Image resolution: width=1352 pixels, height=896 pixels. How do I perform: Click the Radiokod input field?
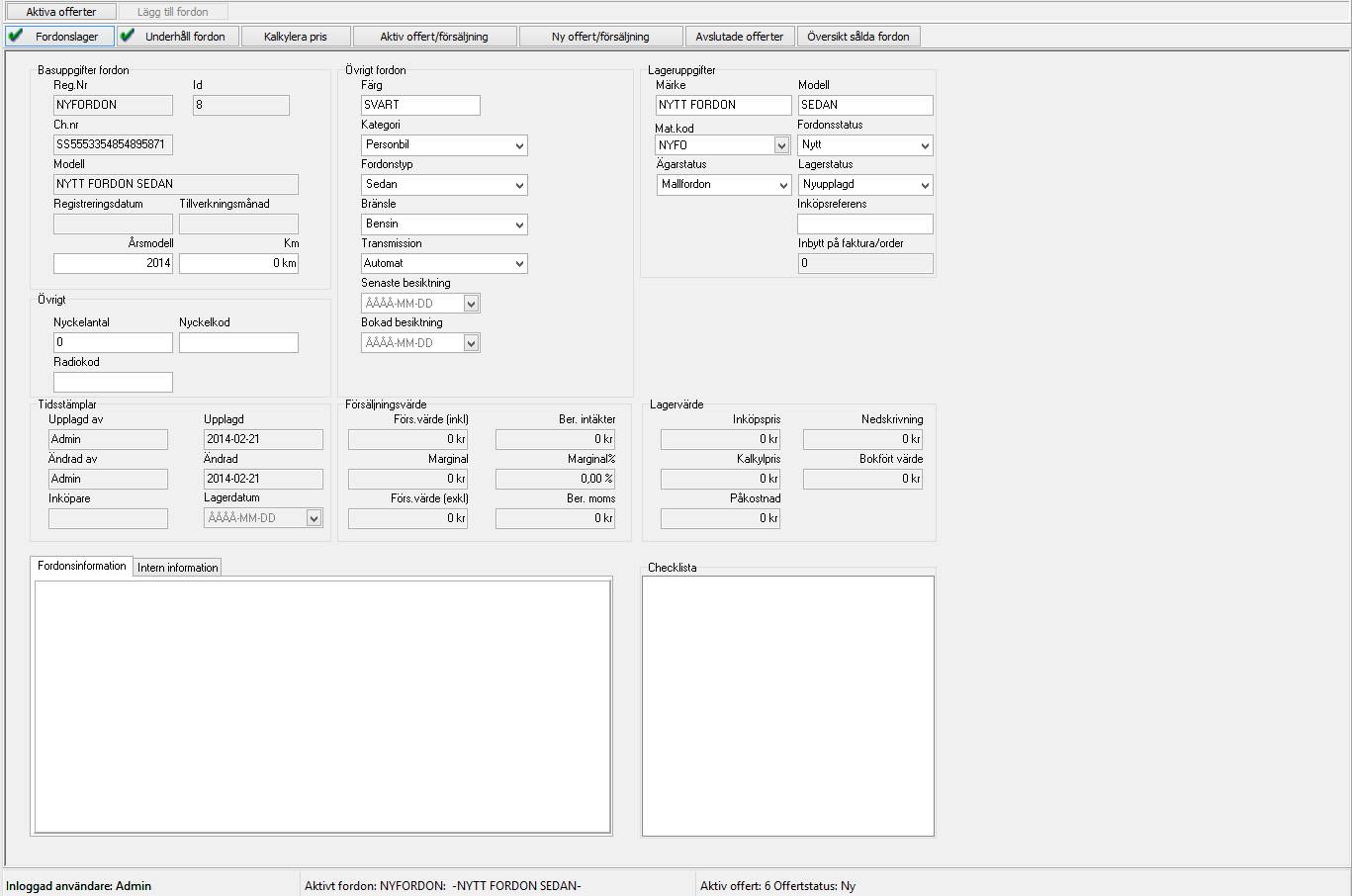click(x=113, y=382)
